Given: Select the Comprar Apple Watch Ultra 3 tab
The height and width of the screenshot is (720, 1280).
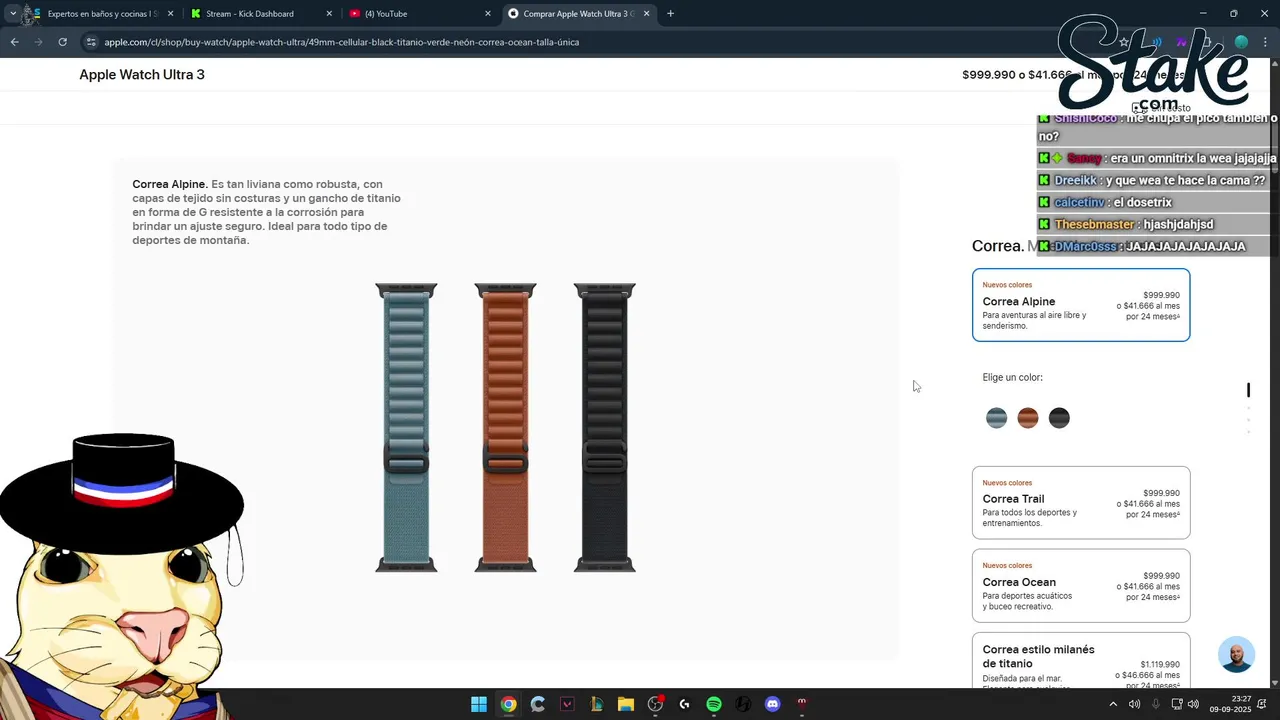Looking at the screenshot, I should click(x=578, y=14).
